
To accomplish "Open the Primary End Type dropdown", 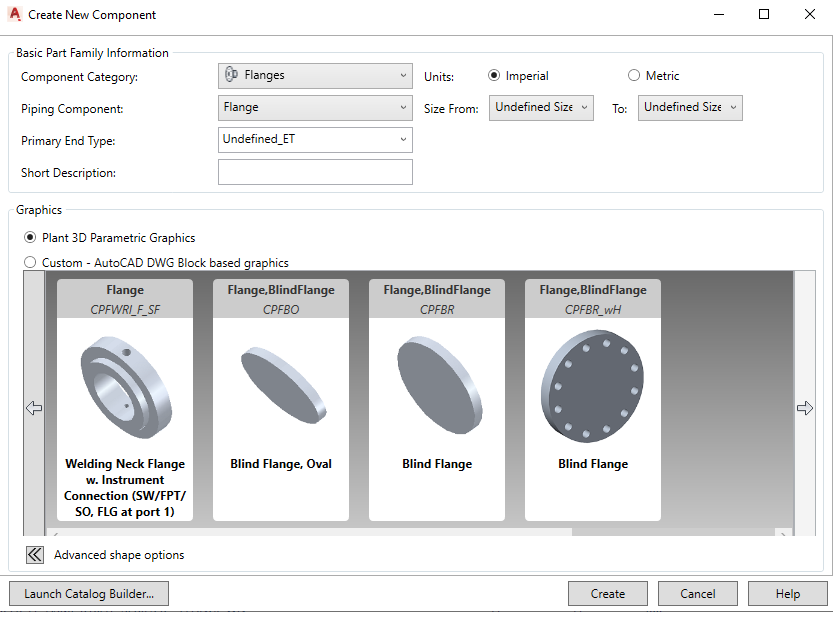I will pos(315,140).
